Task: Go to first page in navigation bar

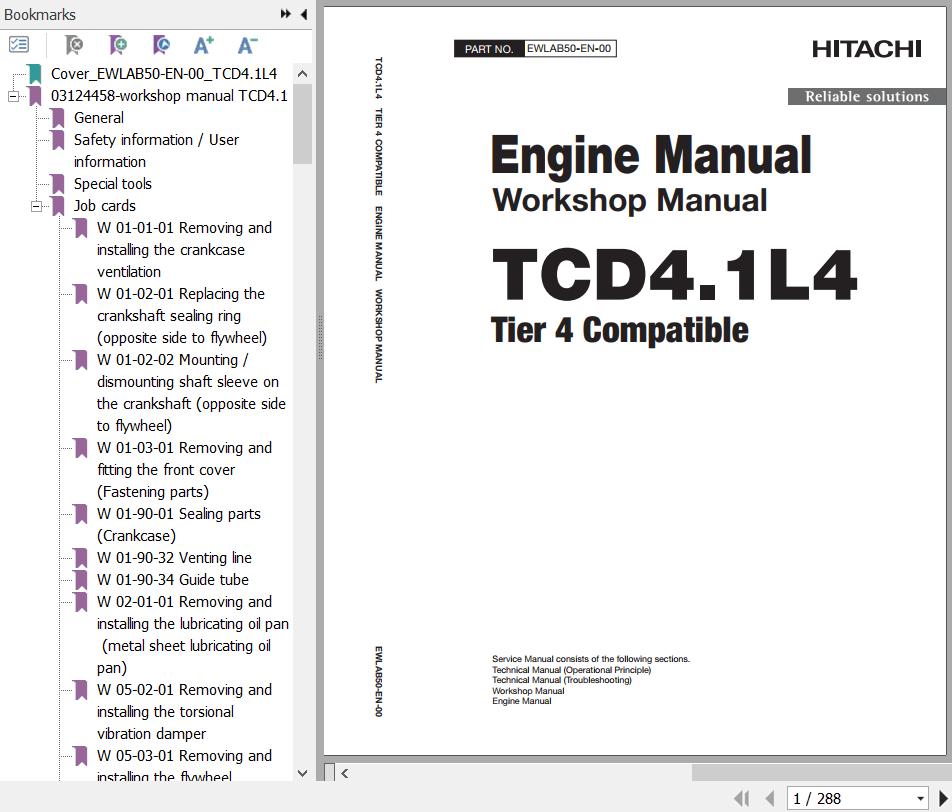Action: pos(742,798)
